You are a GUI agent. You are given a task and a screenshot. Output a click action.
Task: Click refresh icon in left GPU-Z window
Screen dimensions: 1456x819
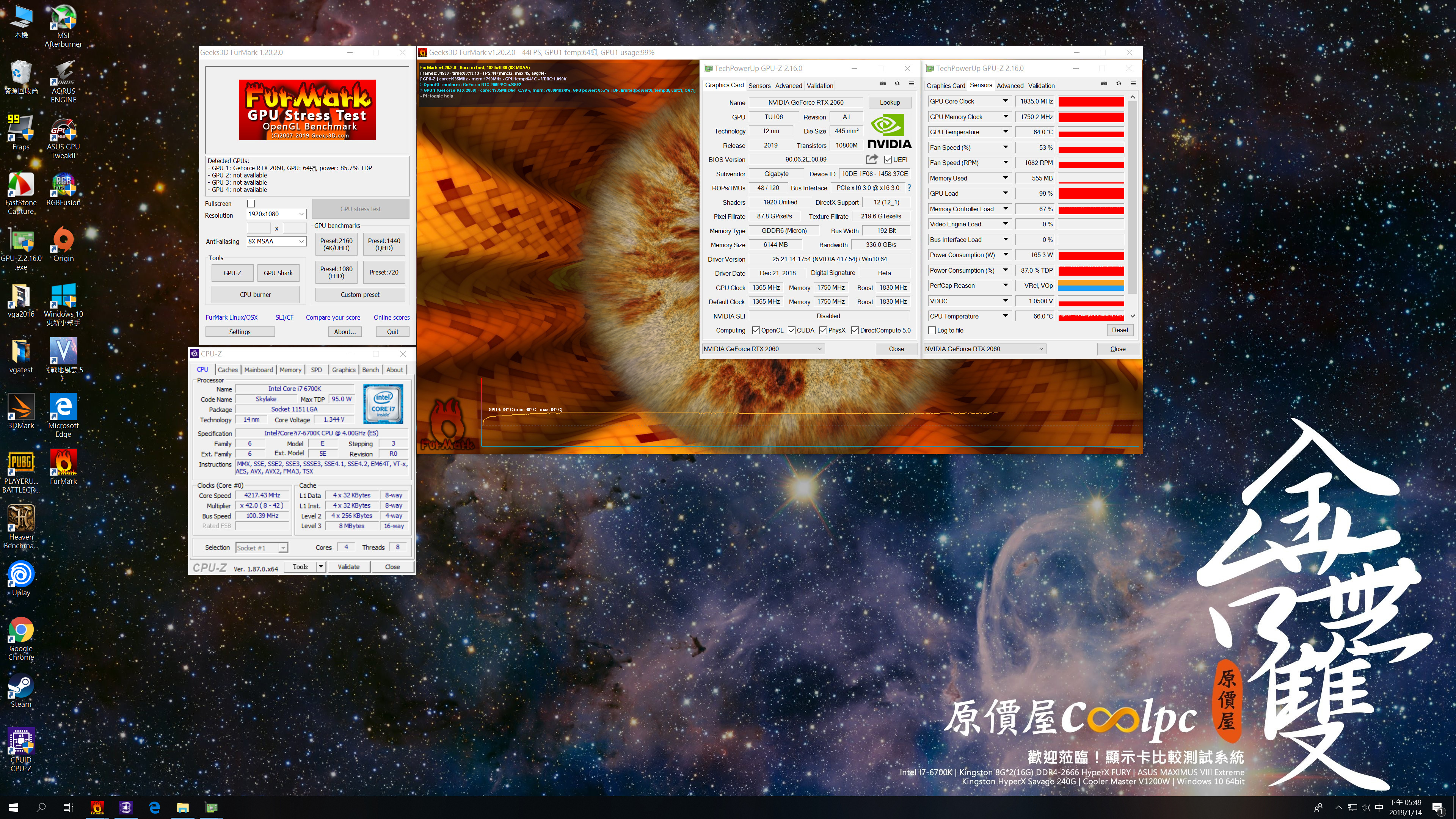[x=897, y=84]
